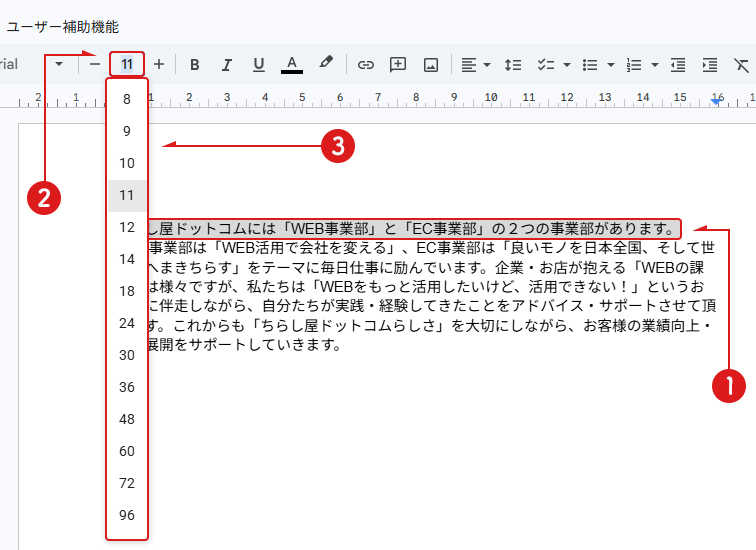
Task: Click the bulleted list icon
Action: click(x=590, y=65)
